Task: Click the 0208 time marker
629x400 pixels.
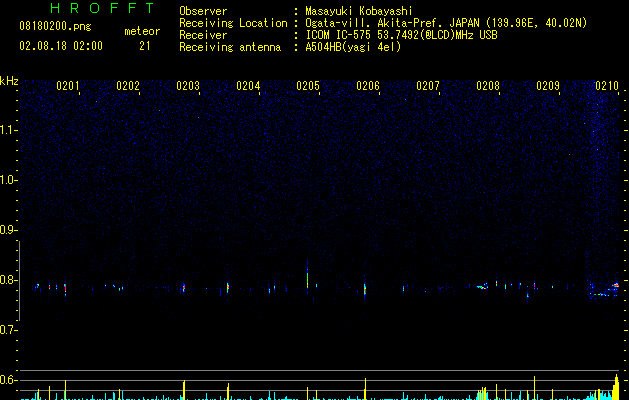Action: pyautogui.click(x=488, y=86)
